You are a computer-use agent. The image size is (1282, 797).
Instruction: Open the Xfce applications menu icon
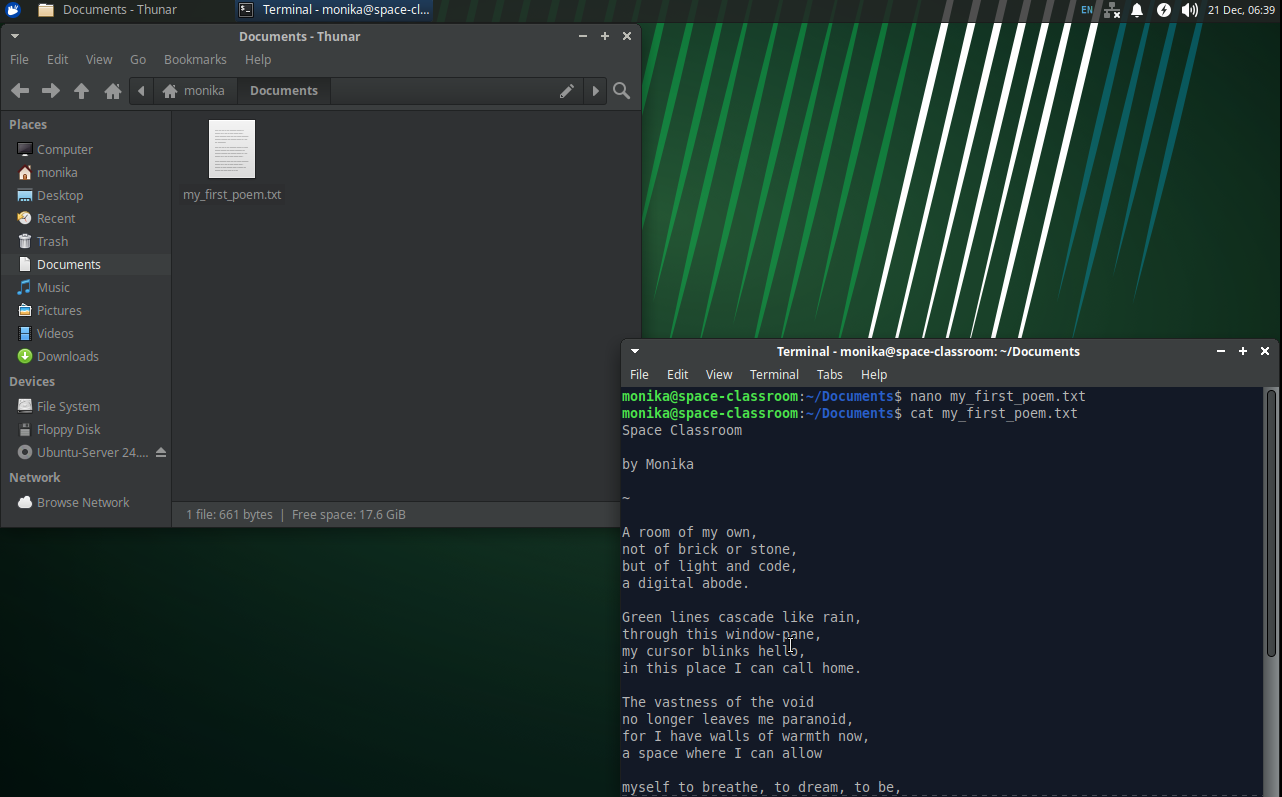[x=13, y=10]
